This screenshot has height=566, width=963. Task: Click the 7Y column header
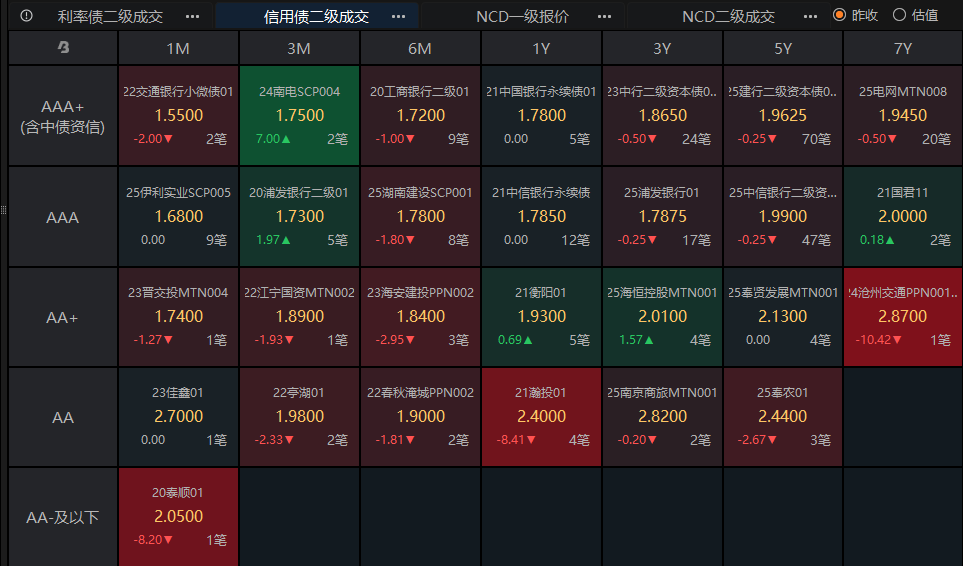click(903, 48)
